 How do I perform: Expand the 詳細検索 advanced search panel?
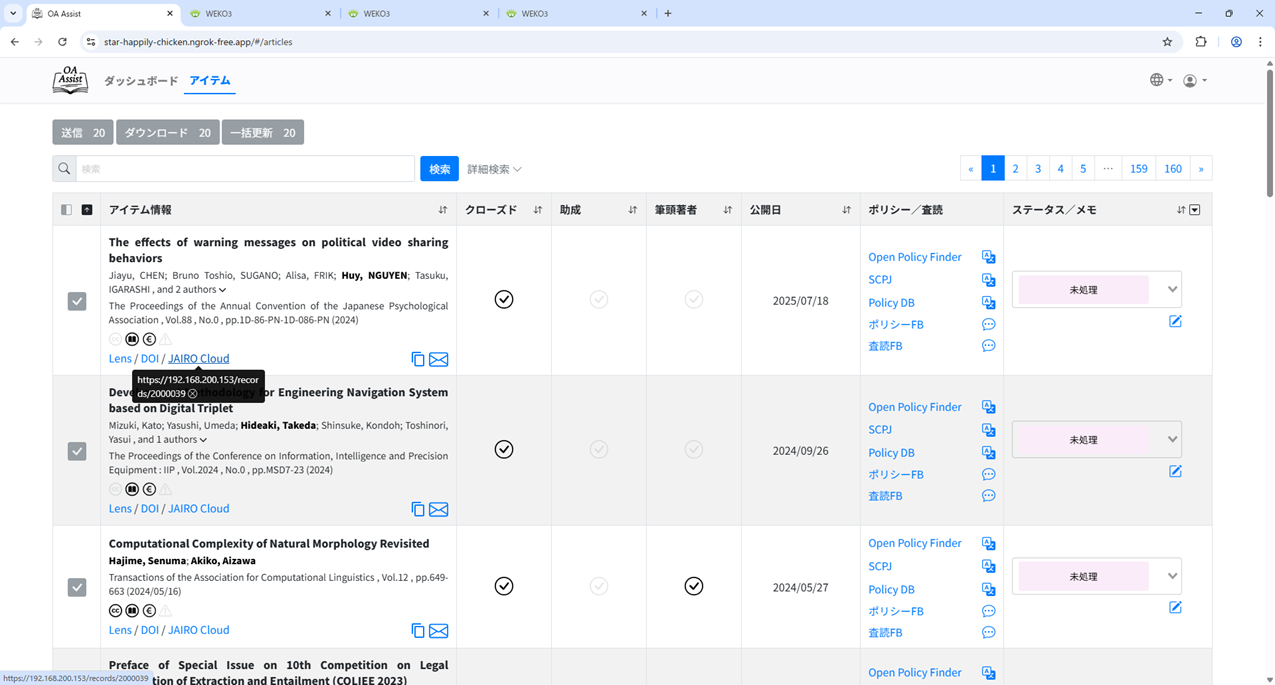[x=490, y=169]
